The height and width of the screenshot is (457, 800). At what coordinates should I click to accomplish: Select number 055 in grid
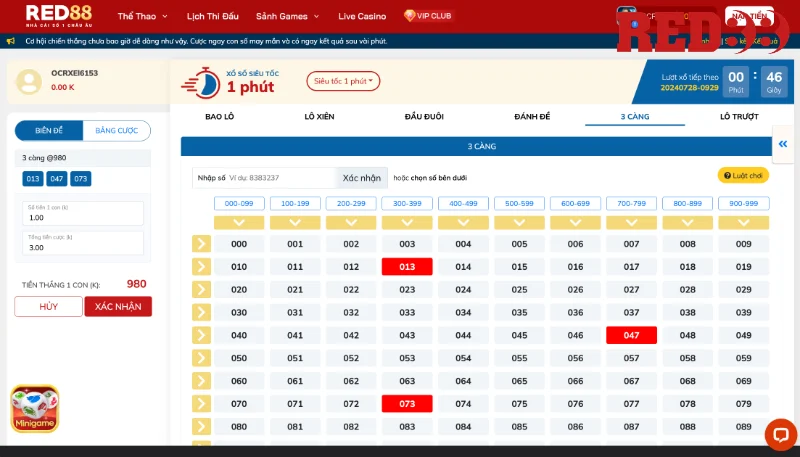point(519,358)
